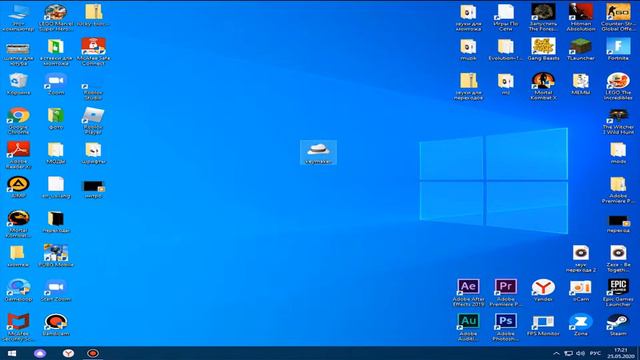Select the Zara audio file icon
The height and width of the screenshot is (360, 640).
[618, 259]
